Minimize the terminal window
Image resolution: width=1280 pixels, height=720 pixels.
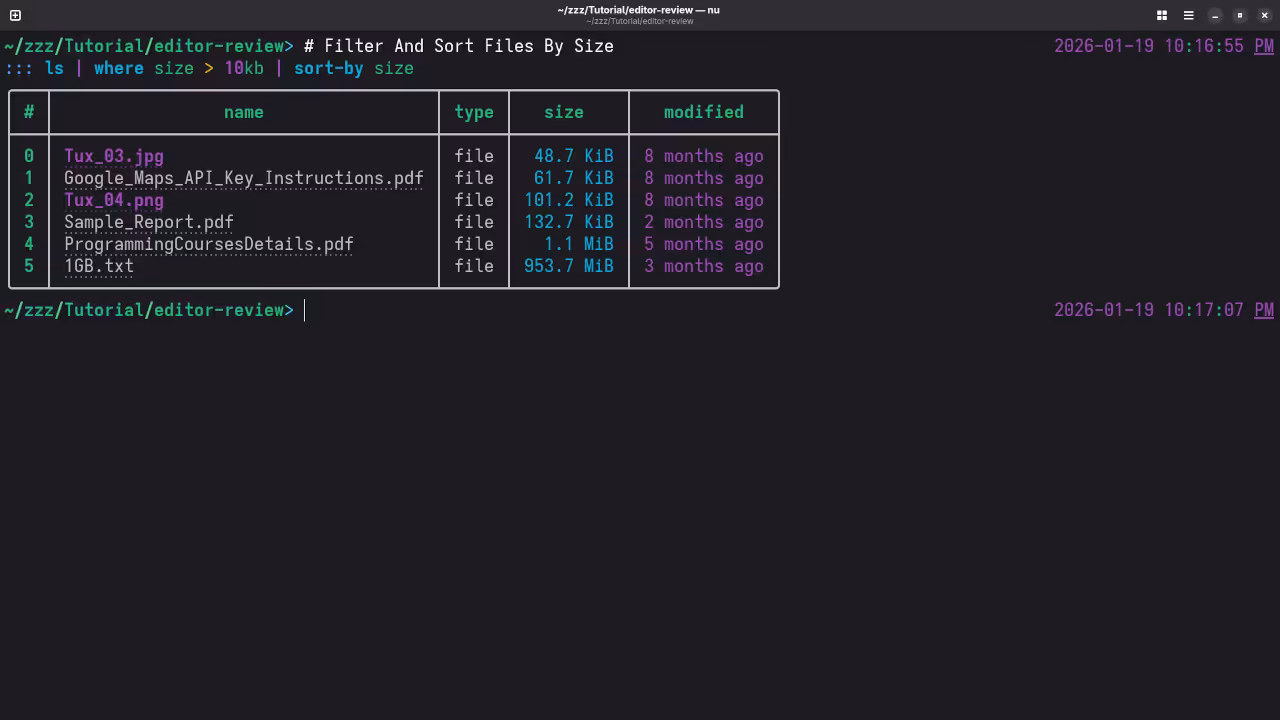point(1214,15)
